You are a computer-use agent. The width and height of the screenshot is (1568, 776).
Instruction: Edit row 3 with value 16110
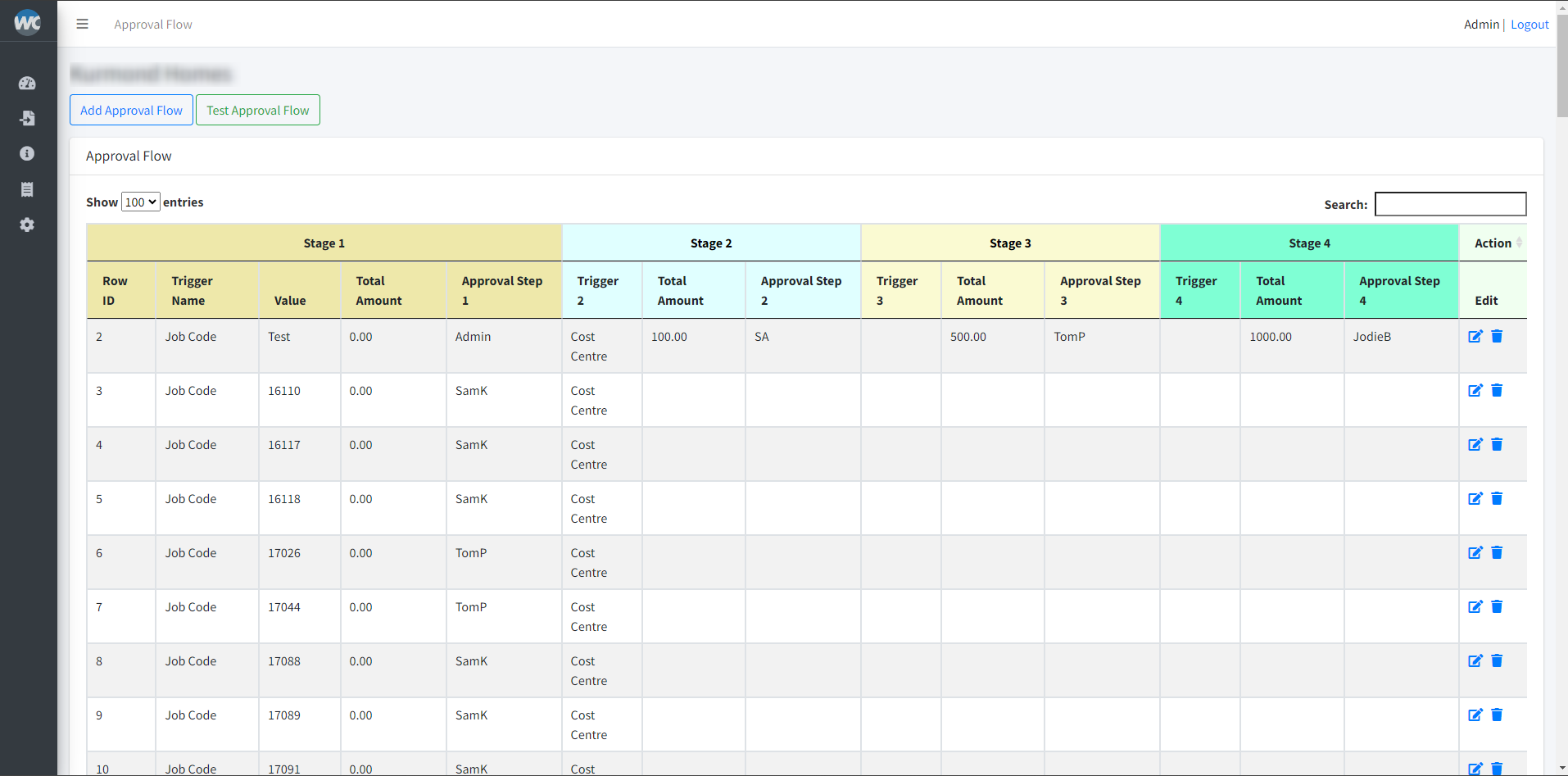pyautogui.click(x=1475, y=390)
